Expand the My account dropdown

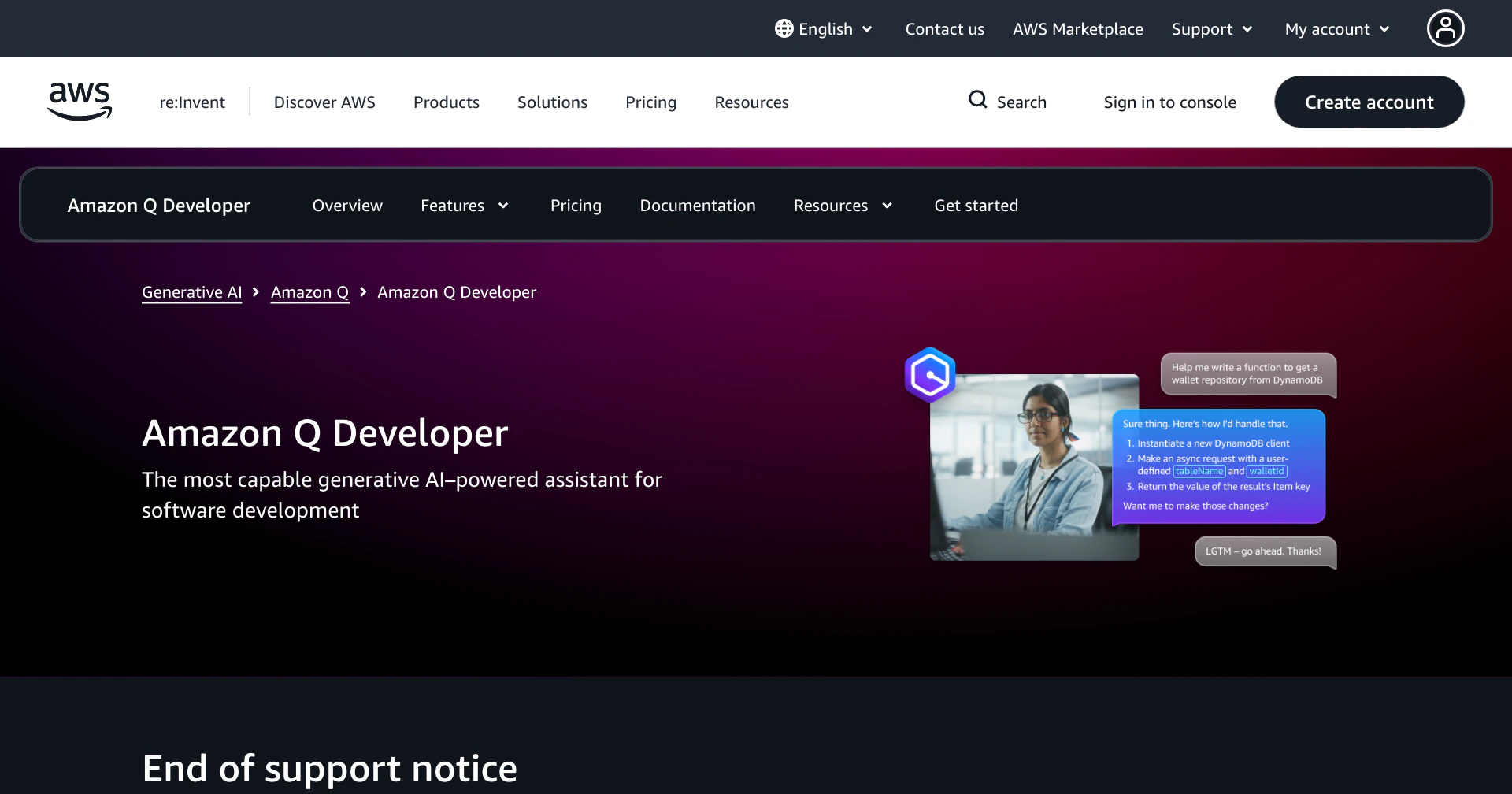point(1337,29)
